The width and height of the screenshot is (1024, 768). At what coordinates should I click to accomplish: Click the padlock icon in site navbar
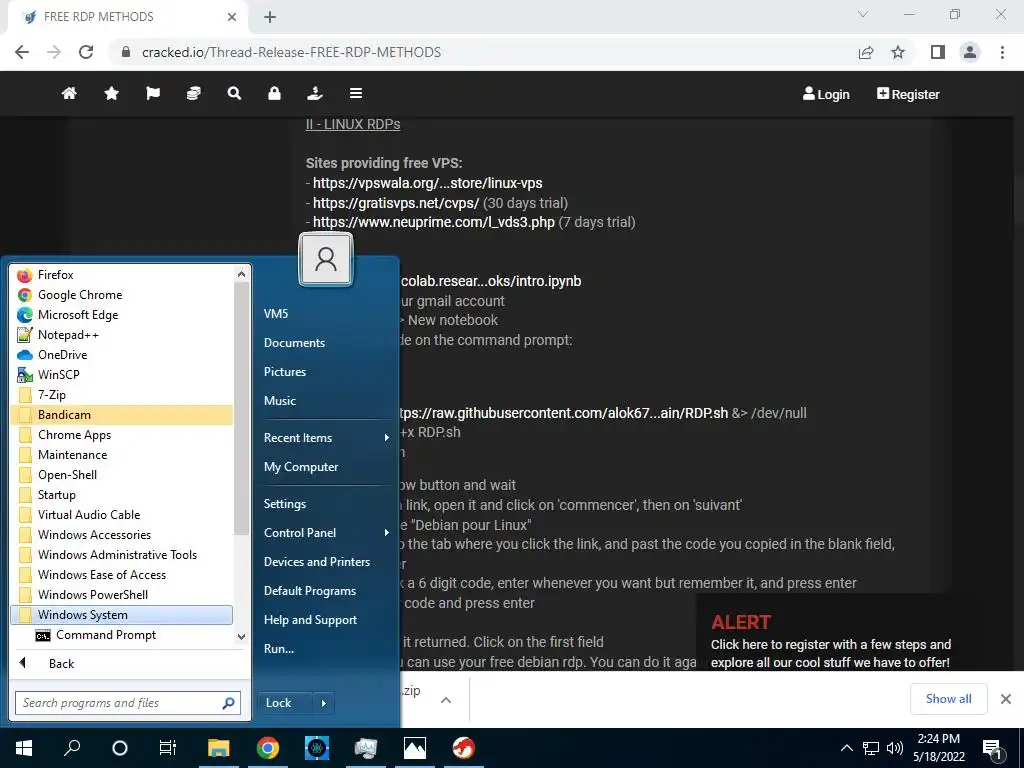coord(274,93)
